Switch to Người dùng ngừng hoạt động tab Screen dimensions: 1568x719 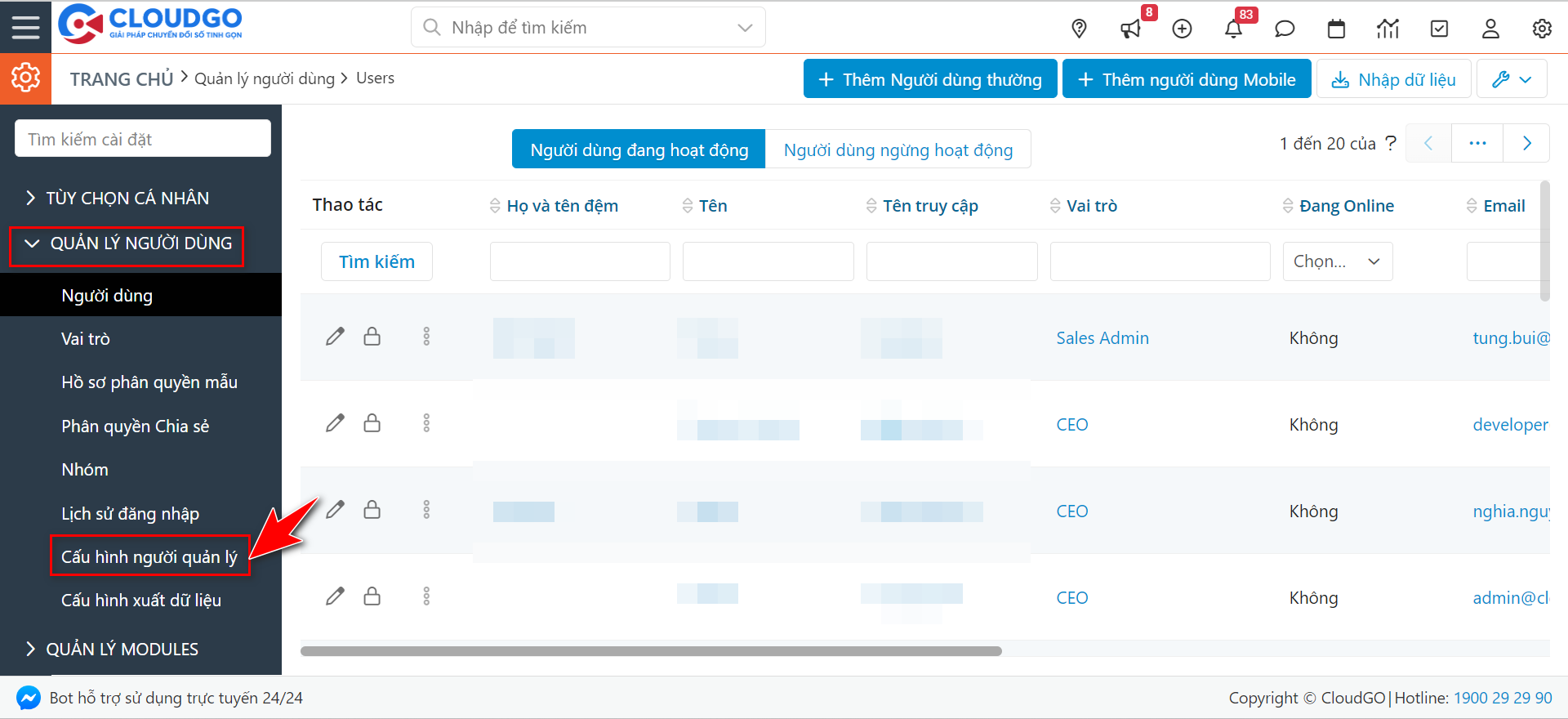pos(898,150)
